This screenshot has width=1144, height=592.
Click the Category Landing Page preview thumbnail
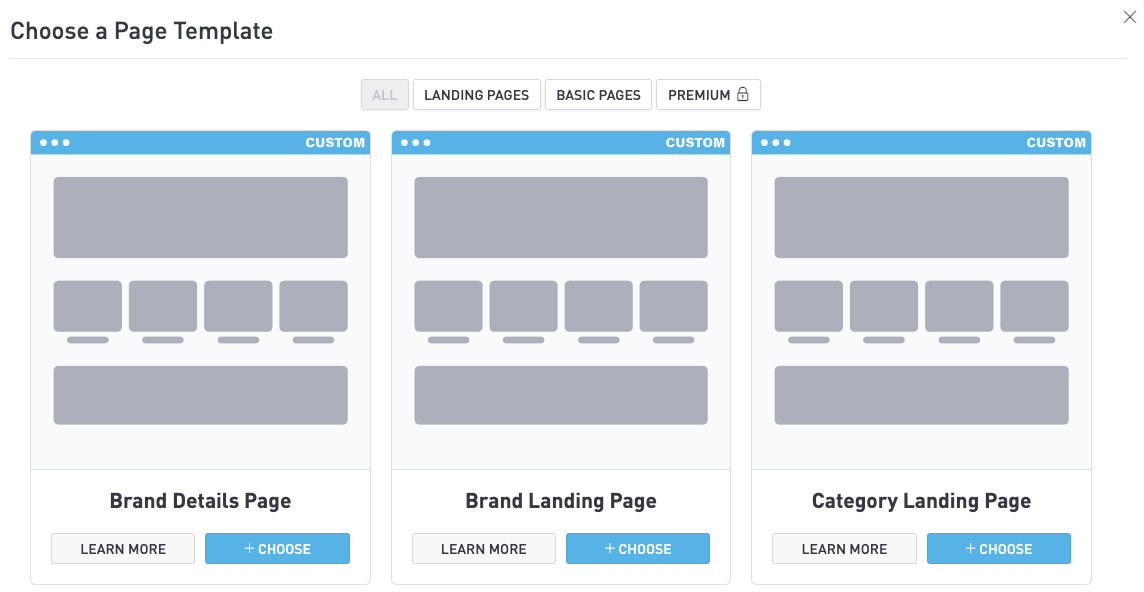point(921,300)
